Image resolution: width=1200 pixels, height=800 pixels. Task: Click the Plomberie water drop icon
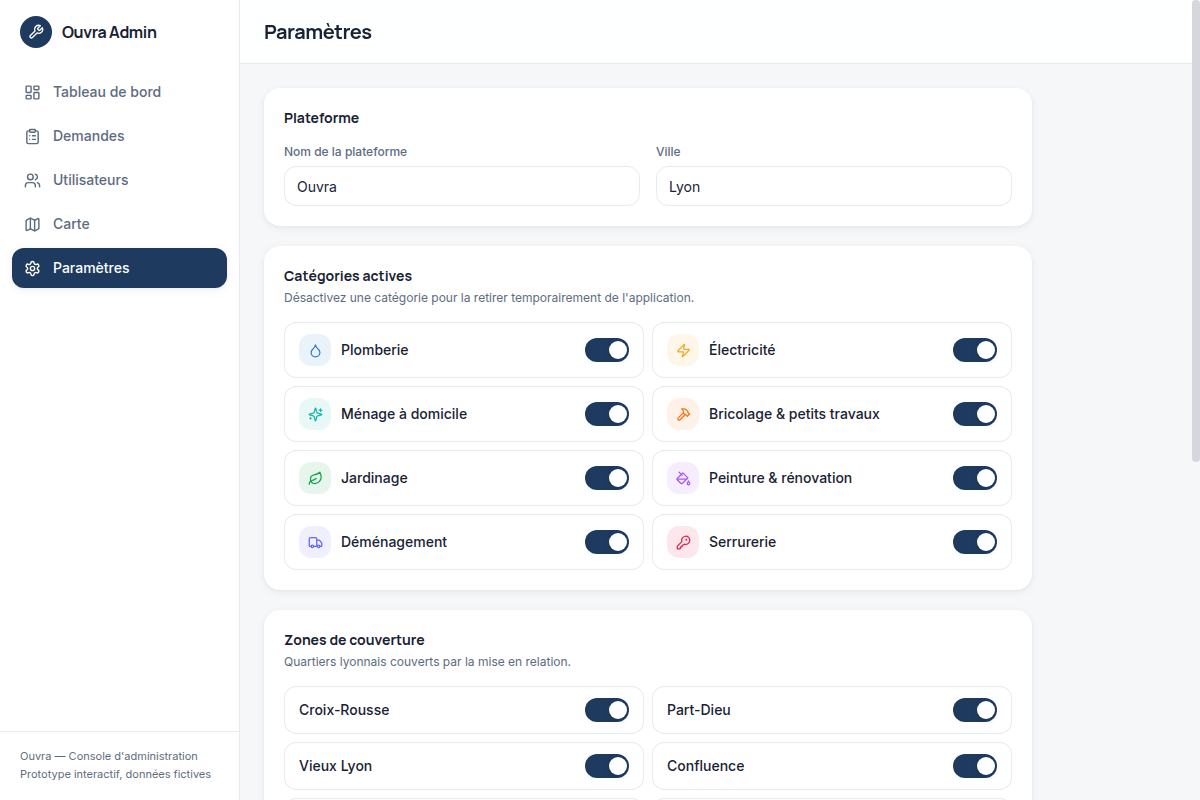tap(315, 350)
